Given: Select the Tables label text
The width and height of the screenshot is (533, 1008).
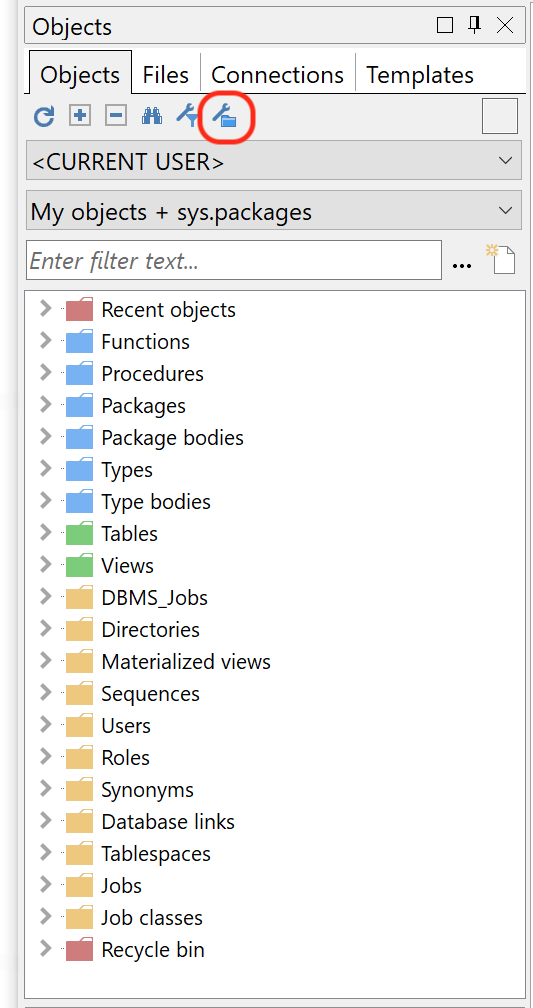Looking at the screenshot, I should point(129,534).
